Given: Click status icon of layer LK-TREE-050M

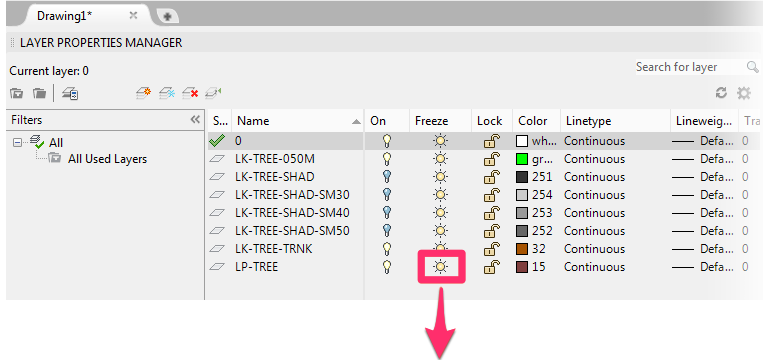Looking at the screenshot, I should [217, 159].
